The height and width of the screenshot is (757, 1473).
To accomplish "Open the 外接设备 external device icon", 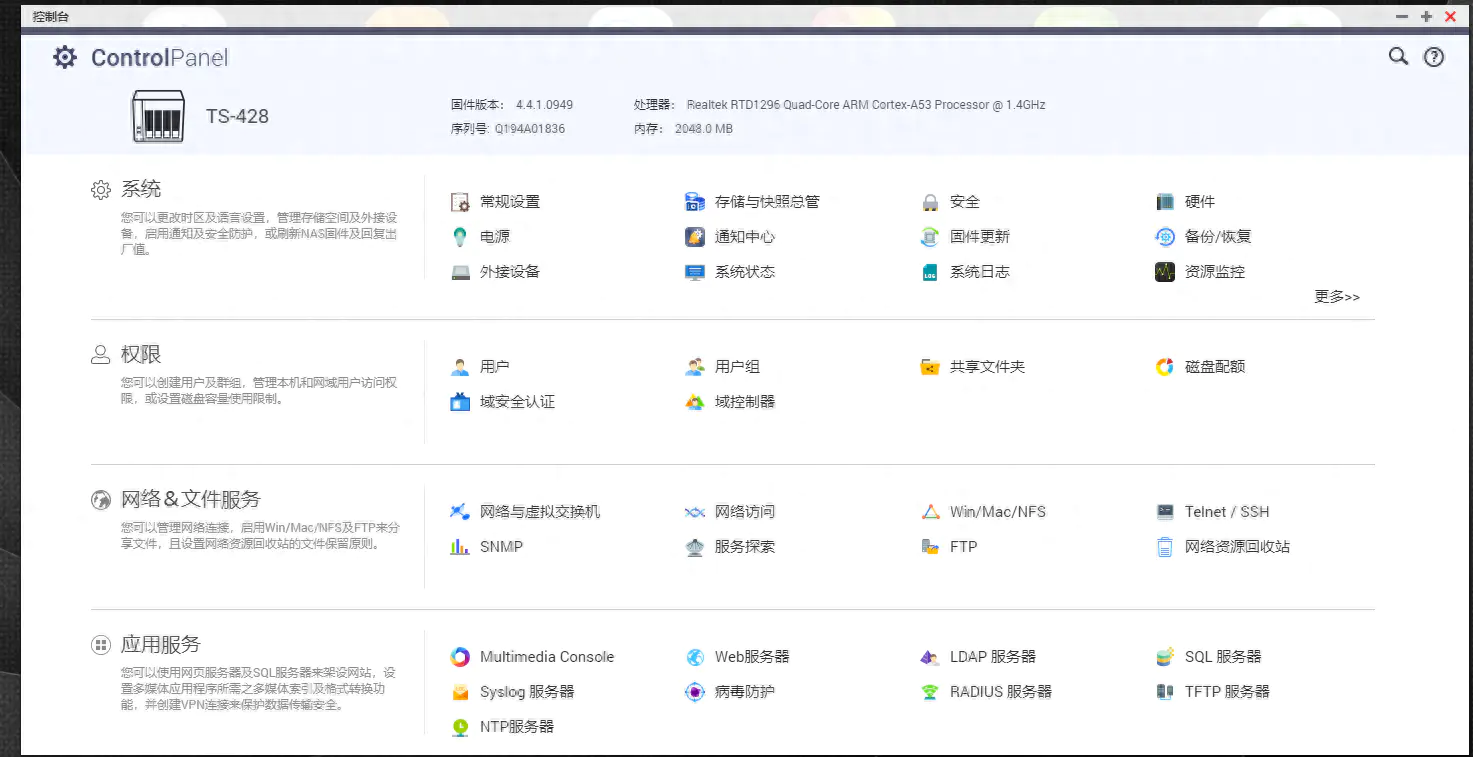I will (x=460, y=272).
